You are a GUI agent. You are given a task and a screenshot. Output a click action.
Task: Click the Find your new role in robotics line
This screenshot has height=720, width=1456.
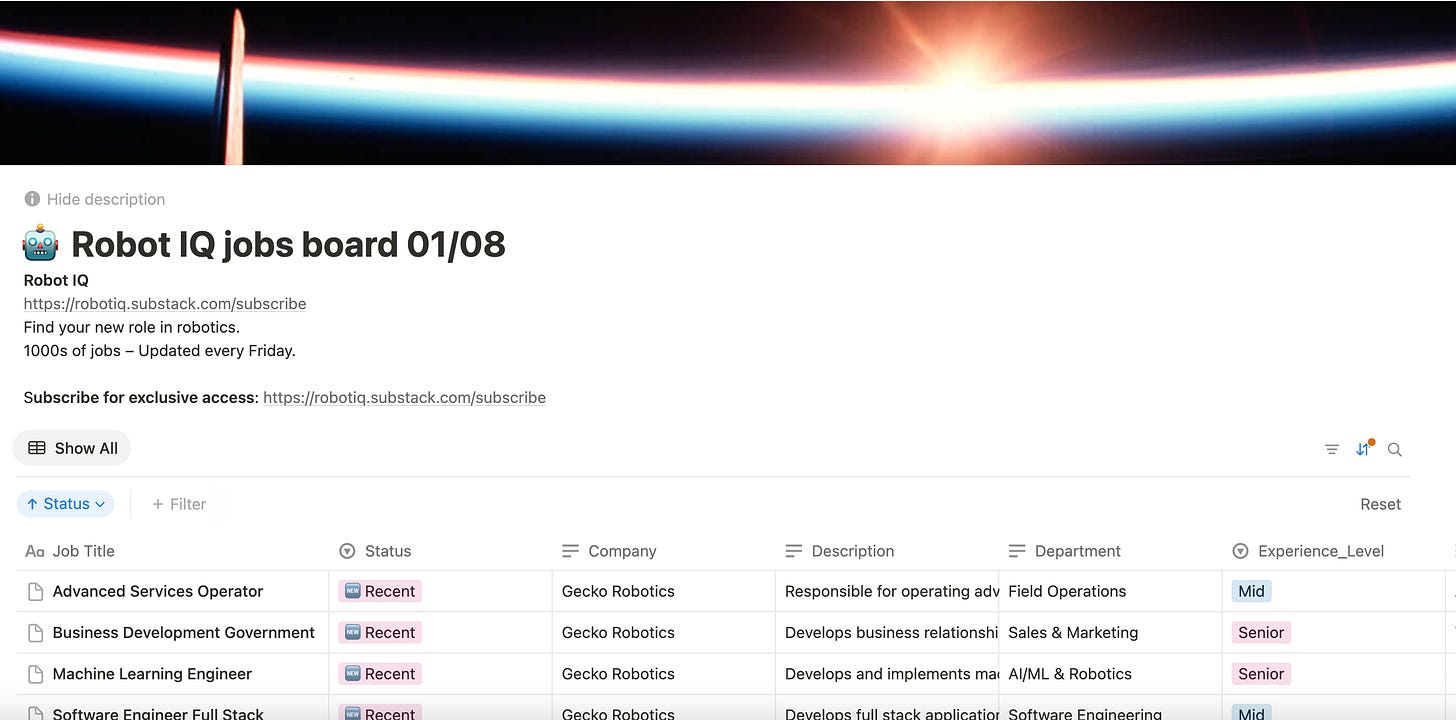pos(132,327)
